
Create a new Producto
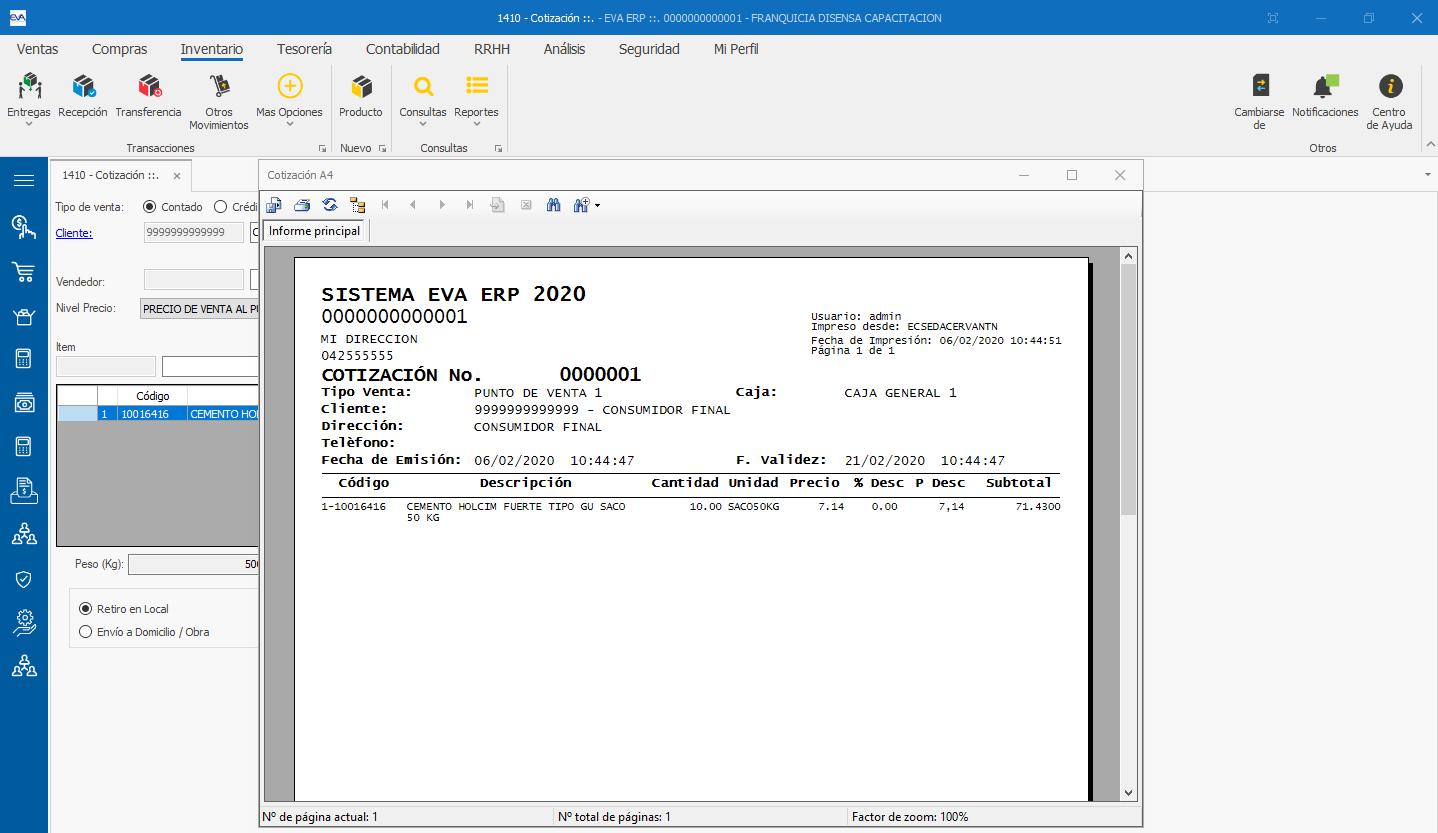(x=361, y=96)
